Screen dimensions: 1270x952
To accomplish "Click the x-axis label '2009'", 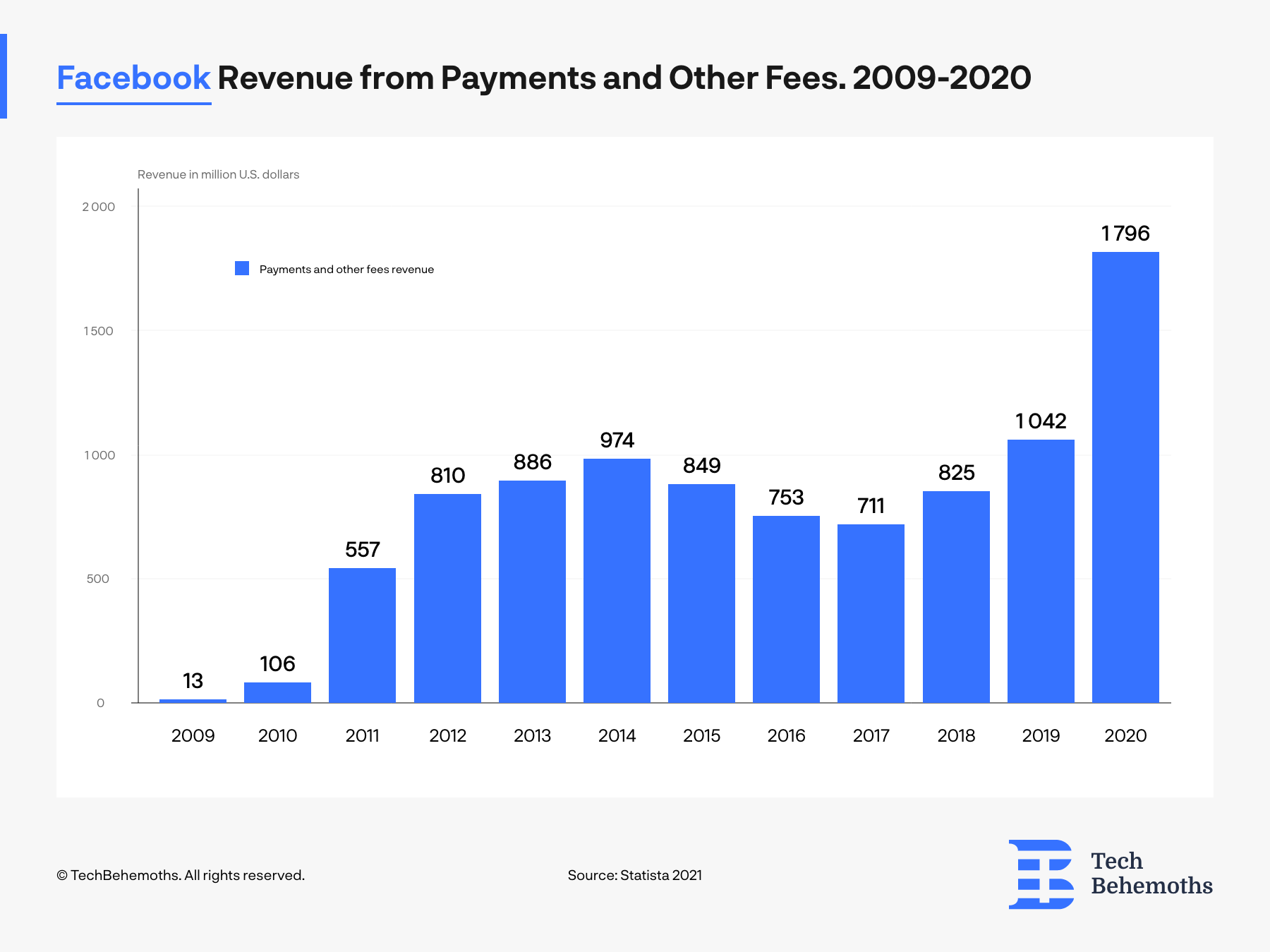I will point(193,736).
